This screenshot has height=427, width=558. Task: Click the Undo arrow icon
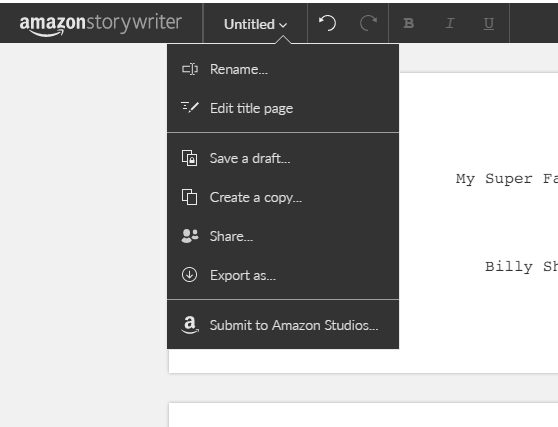(x=327, y=23)
